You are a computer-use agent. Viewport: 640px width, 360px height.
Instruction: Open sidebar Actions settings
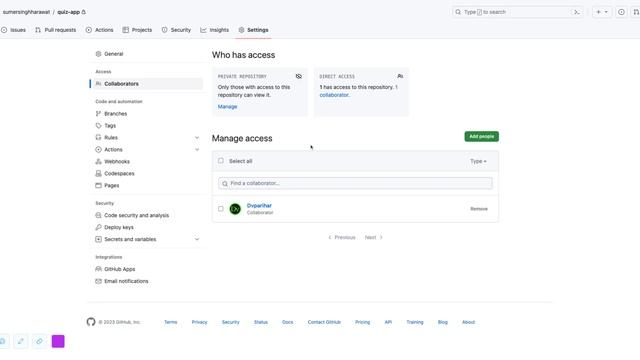(x=113, y=149)
